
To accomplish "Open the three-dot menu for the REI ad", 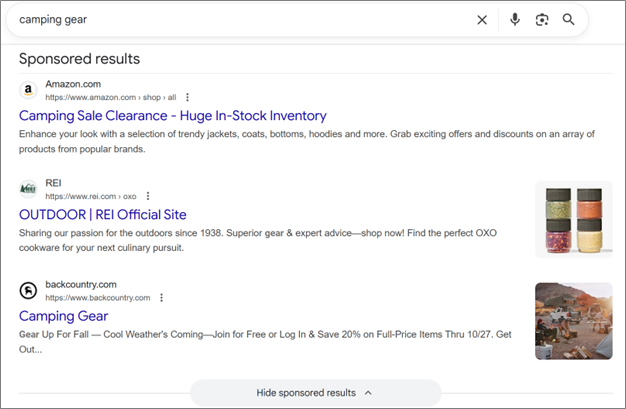I will (x=148, y=197).
